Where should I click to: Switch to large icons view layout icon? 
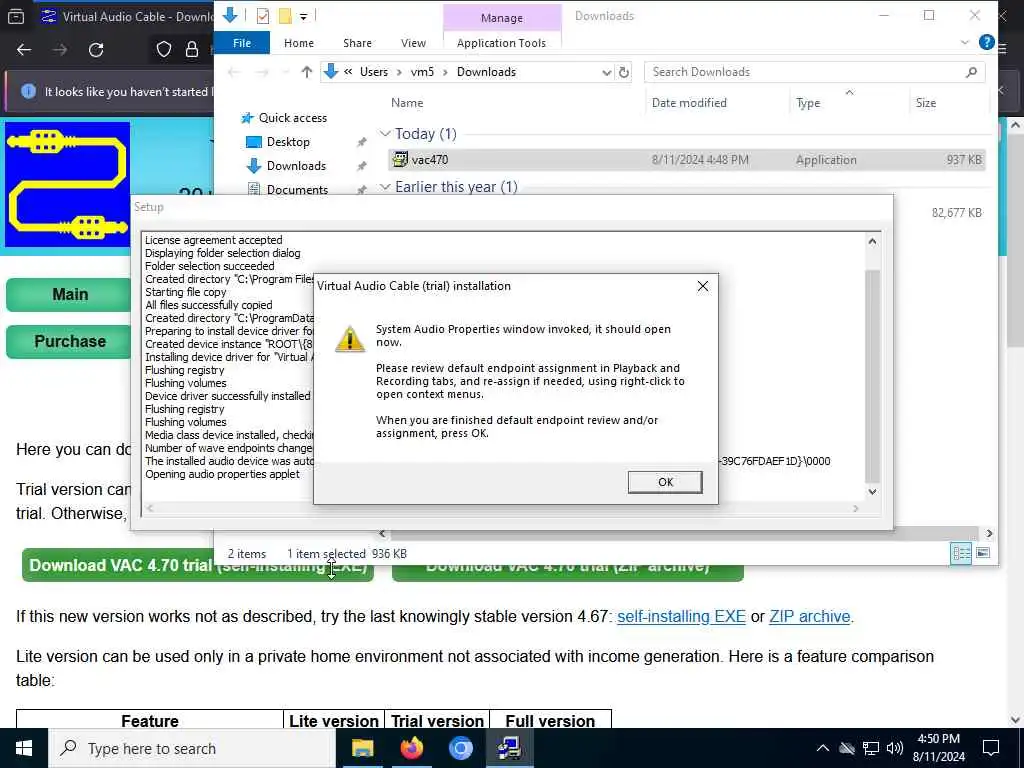point(982,554)
